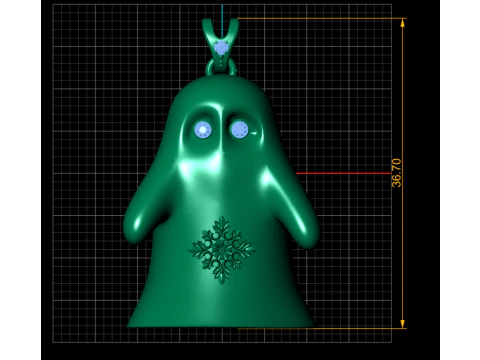Viewport: 480px width, 360px height.
Task: Click the snowflake ornament on the ghost
Action: tap(222, 250)
